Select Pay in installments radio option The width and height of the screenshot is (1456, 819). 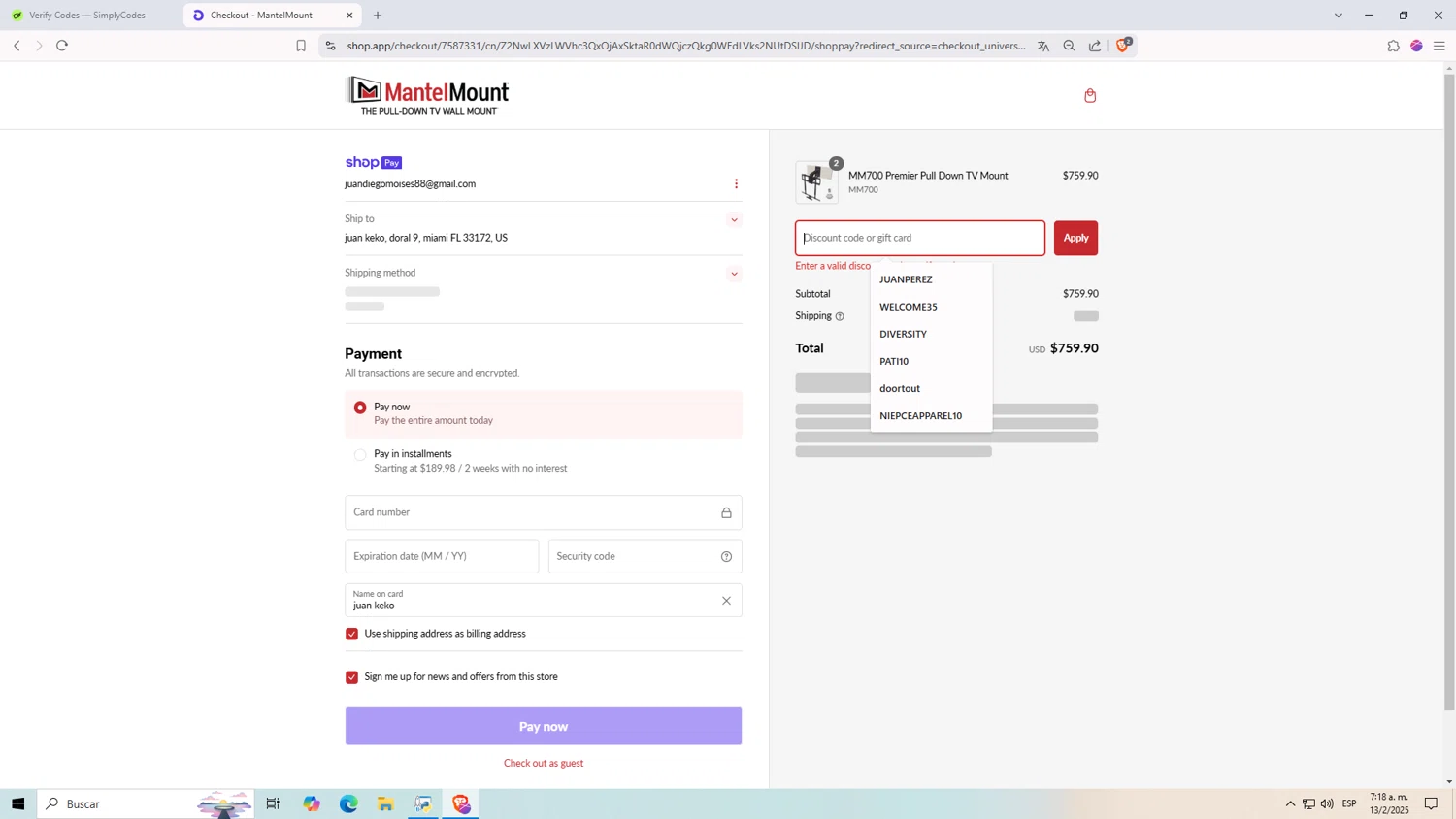[x=360, y=454]
